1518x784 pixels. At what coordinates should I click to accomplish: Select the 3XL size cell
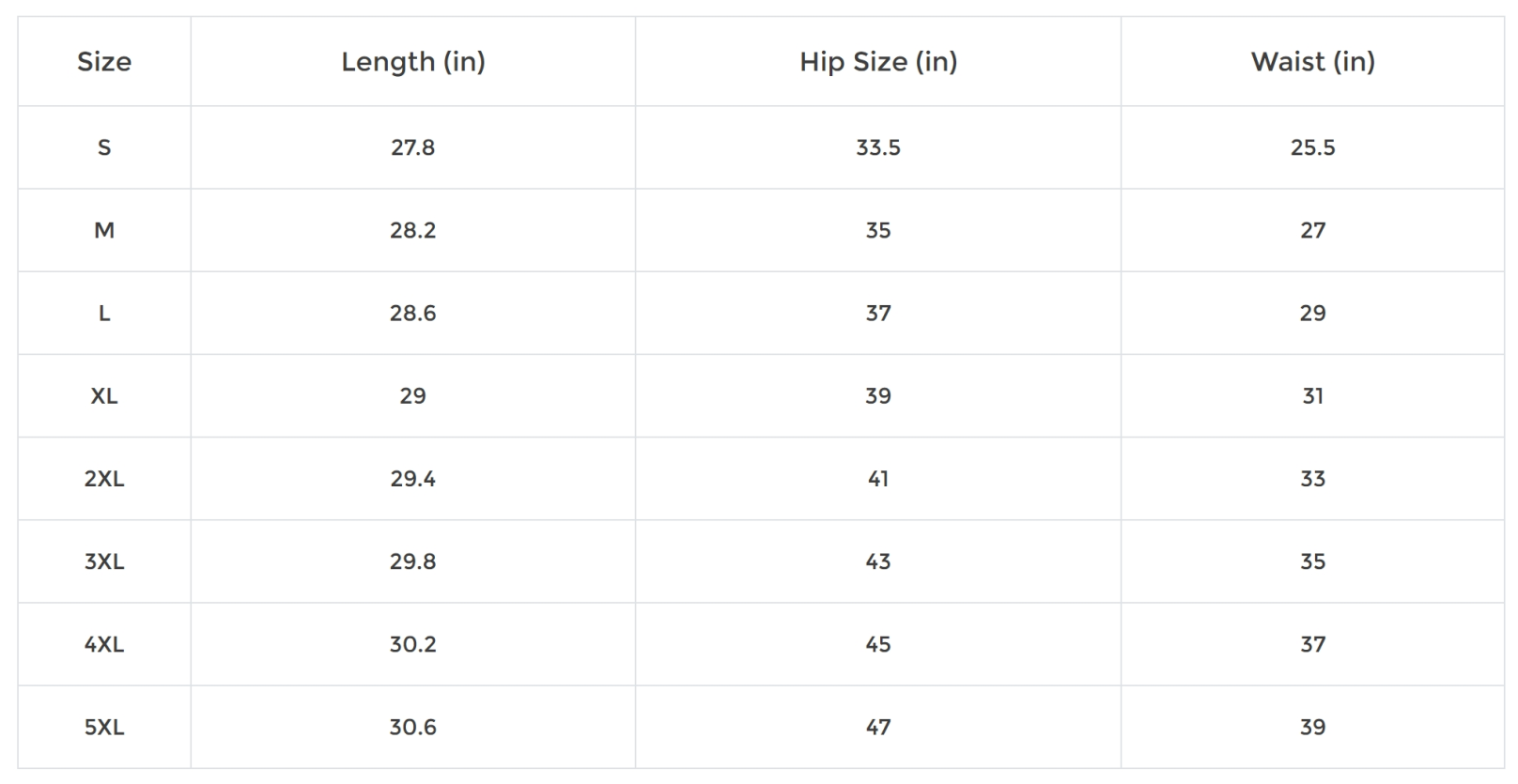point(104,561)
